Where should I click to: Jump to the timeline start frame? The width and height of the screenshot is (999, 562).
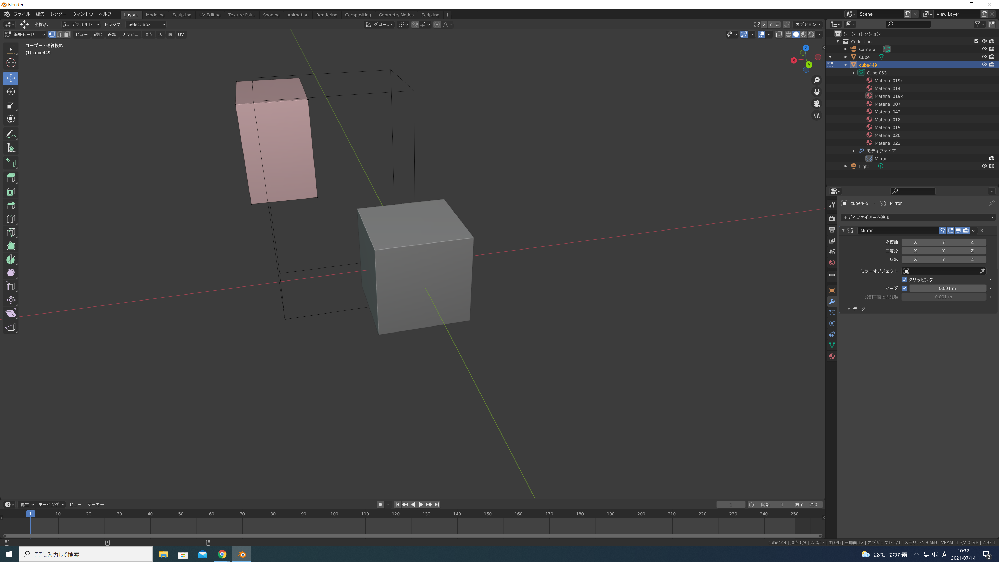pyautogui.click(x=397, y=504)
